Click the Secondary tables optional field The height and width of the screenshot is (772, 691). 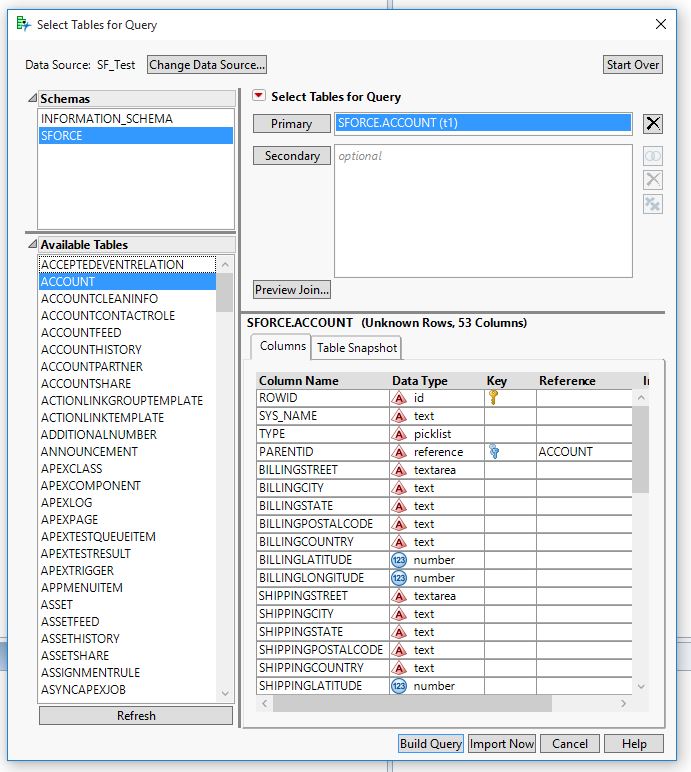[x=483, y=210]
